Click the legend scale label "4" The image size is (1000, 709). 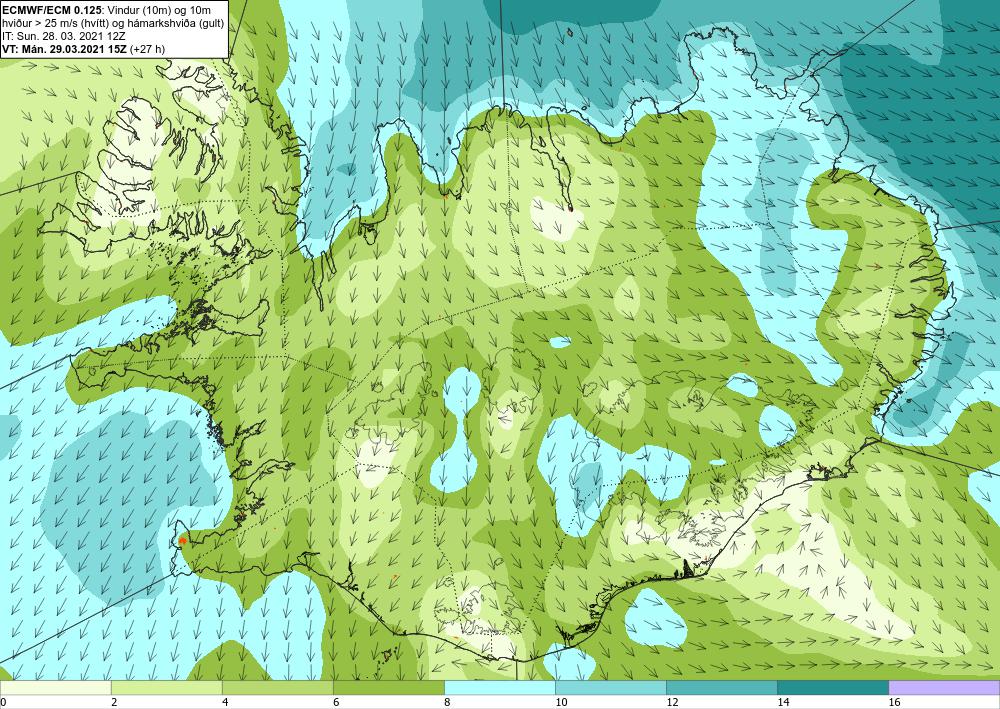coord(226,703)
